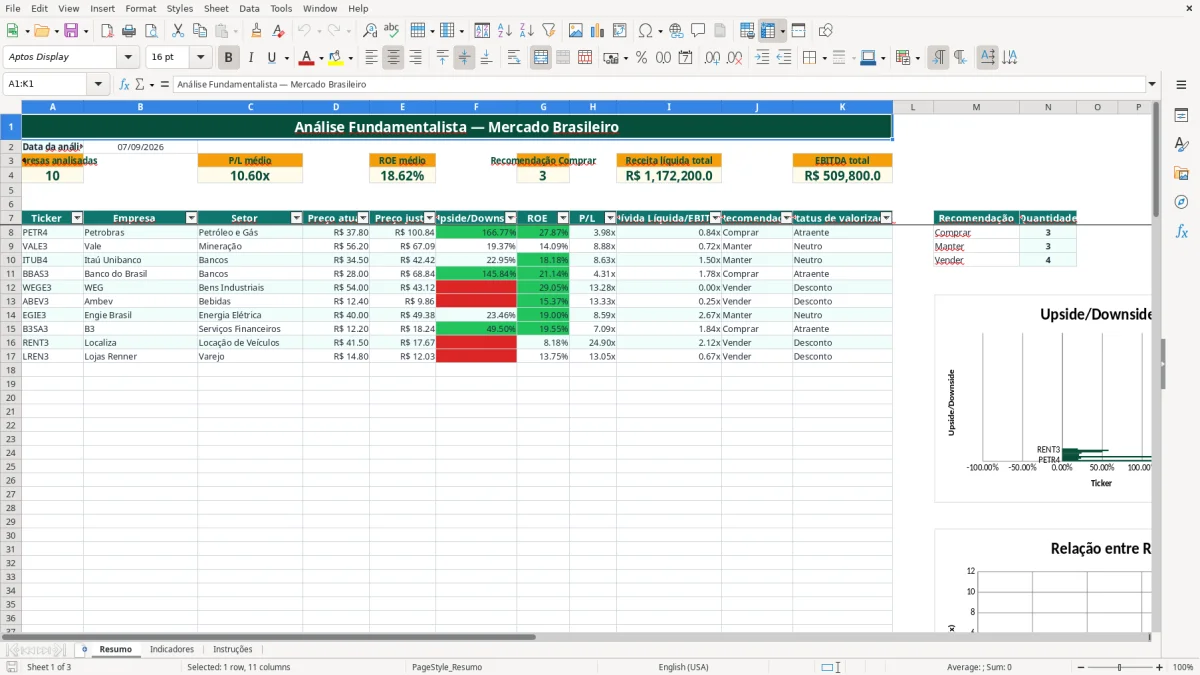Open the Tools menu
This screenshot has width=1200, height=675.
click(x=281, y=8)
